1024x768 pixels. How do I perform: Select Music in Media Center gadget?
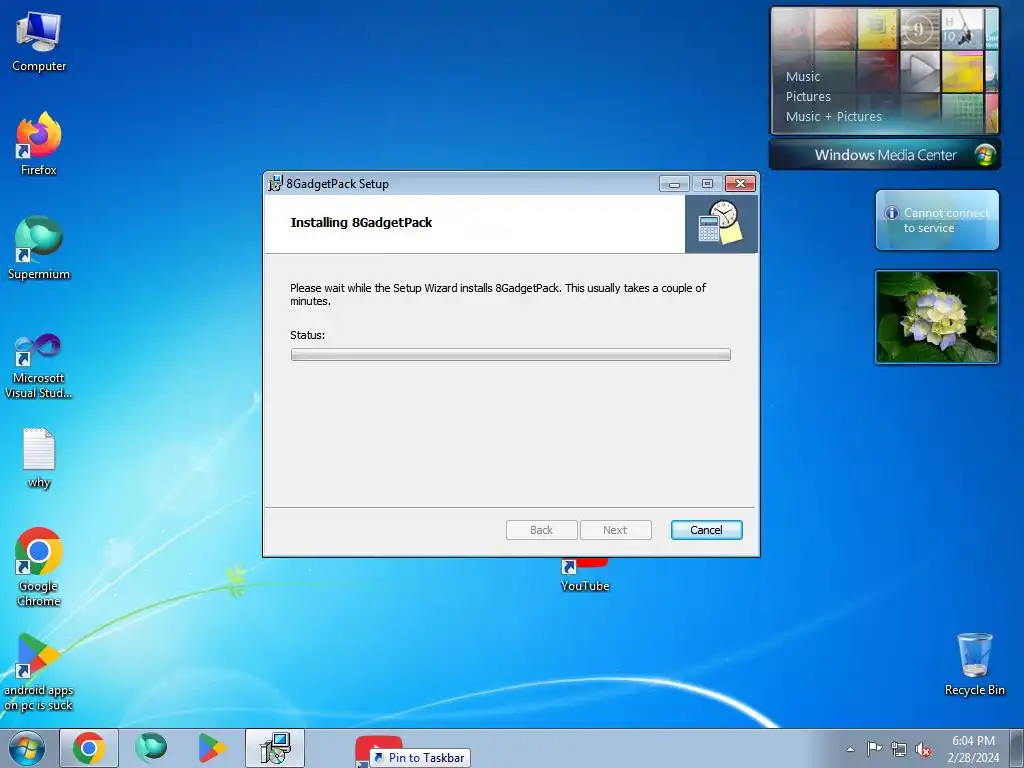(x=803, y=76)
